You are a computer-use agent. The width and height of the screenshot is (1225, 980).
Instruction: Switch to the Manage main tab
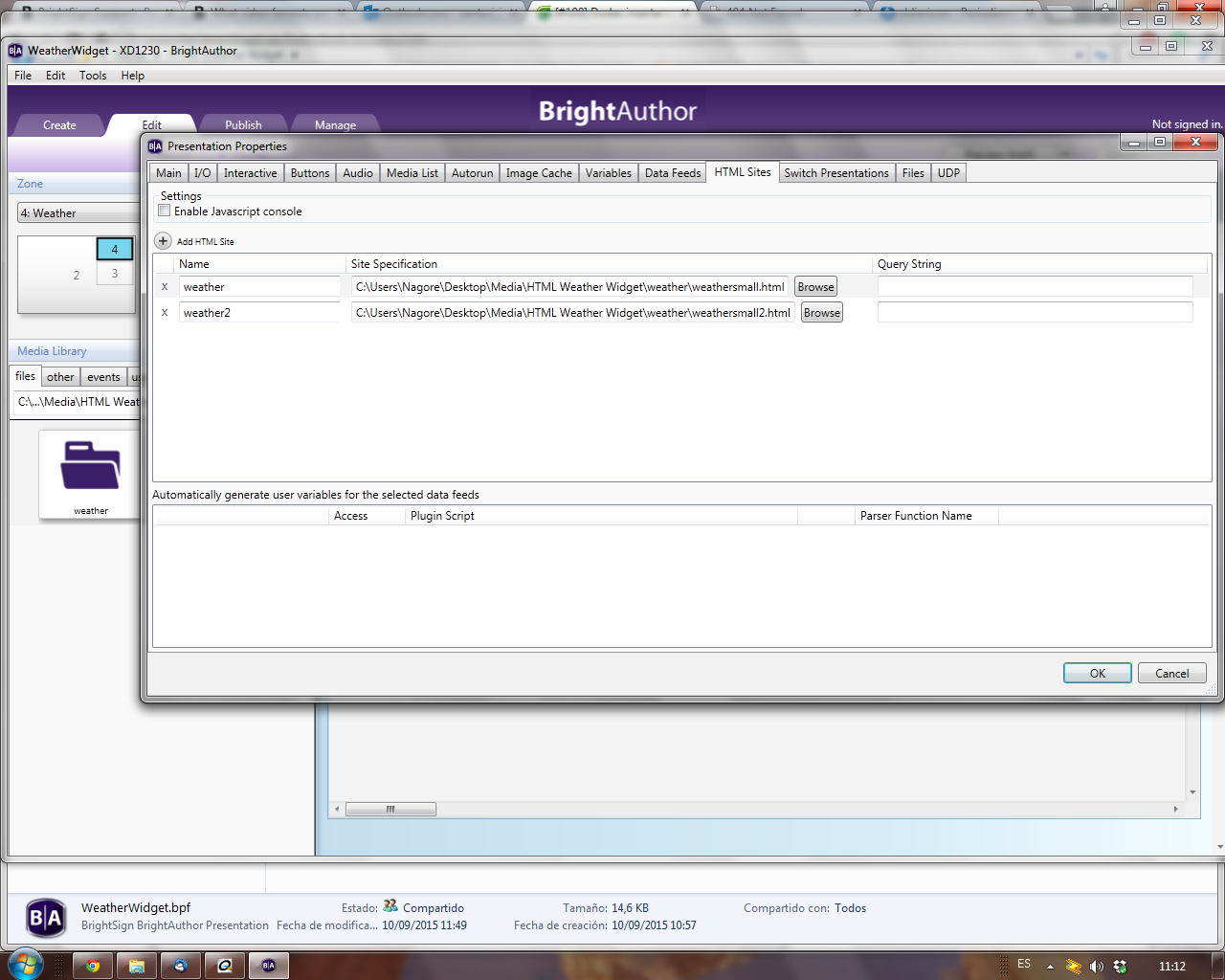pos(335,125)
